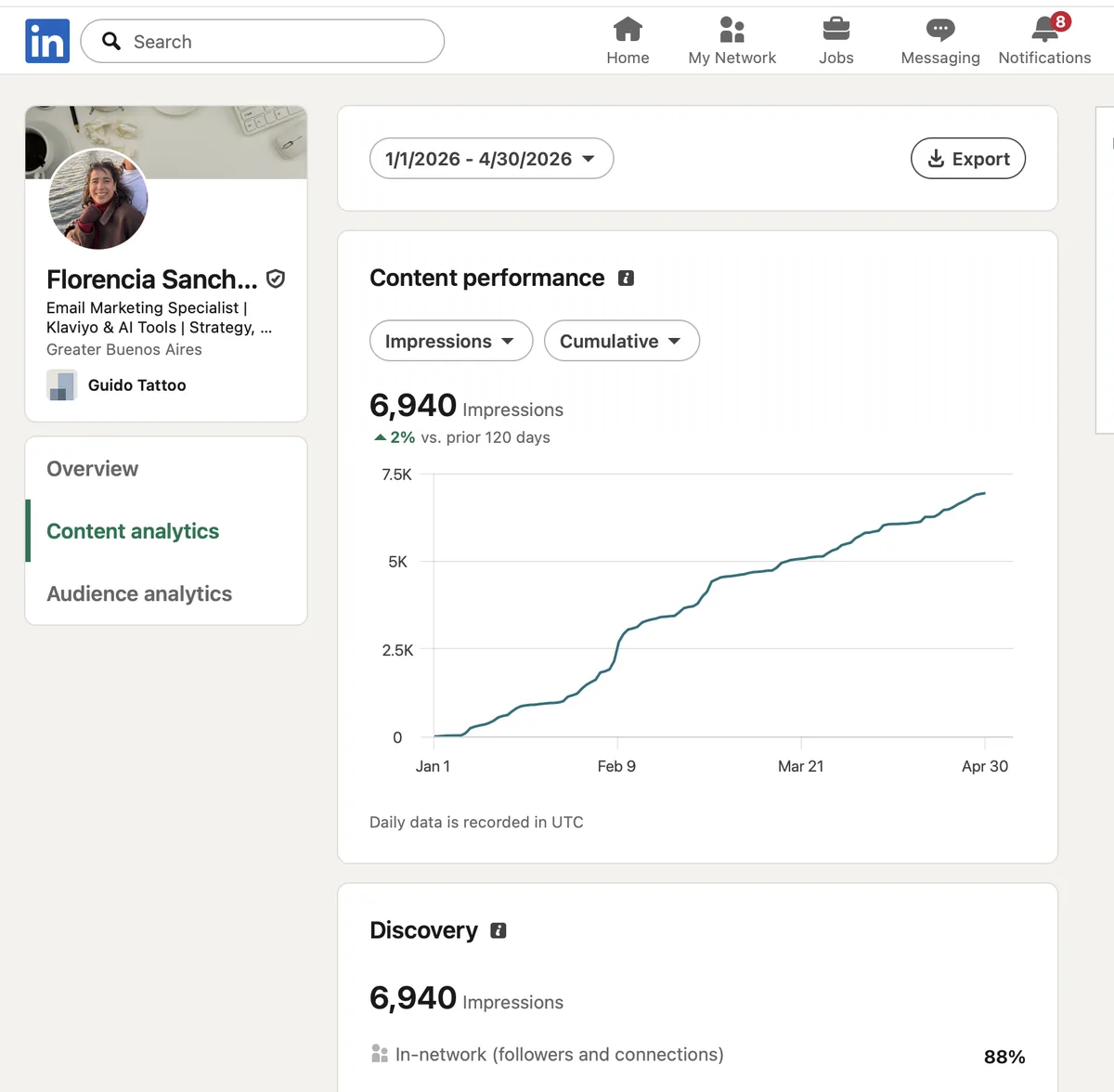Viewport: 1114px width, 1092px height.
Task: Click the red notification count badge
Action: click(x=1060, y=21)
